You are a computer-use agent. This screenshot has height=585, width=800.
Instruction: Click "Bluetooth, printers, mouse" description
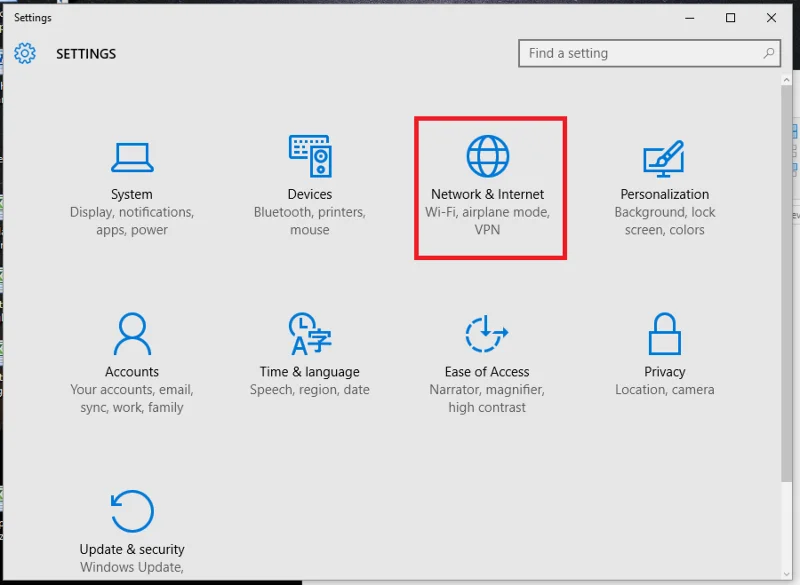point(310,221)
